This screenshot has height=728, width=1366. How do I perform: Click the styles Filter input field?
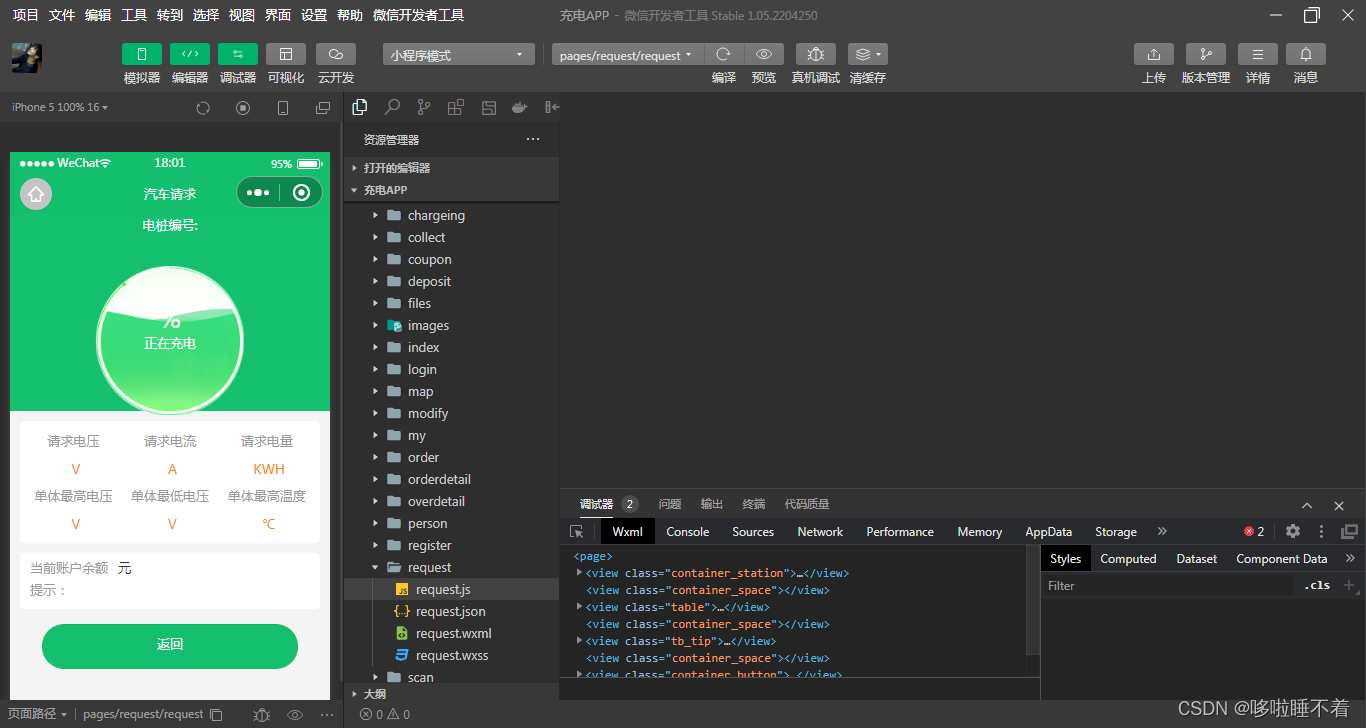click(1170, 586)
